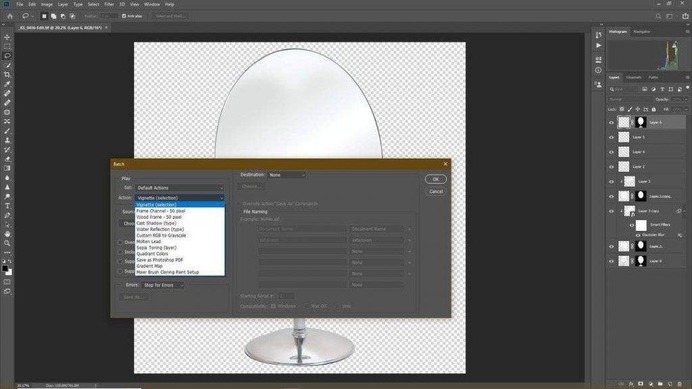This screenshot has height=389, width=692.
Task: Select the Zoom tool
Action: (7, 243)
